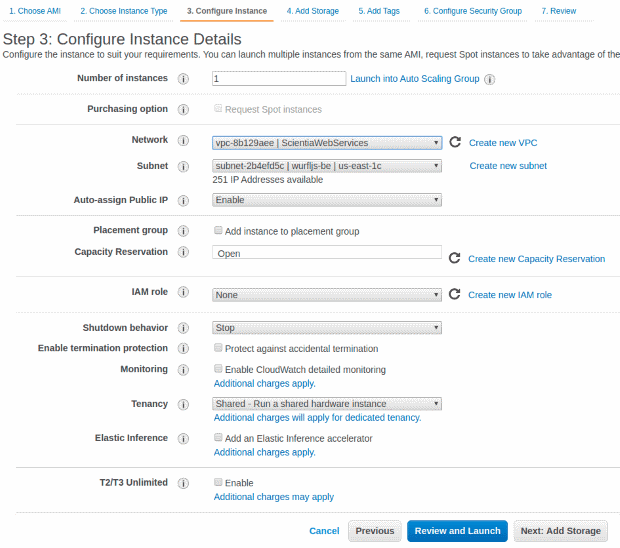Open the Network VPC dropdown

327,143
